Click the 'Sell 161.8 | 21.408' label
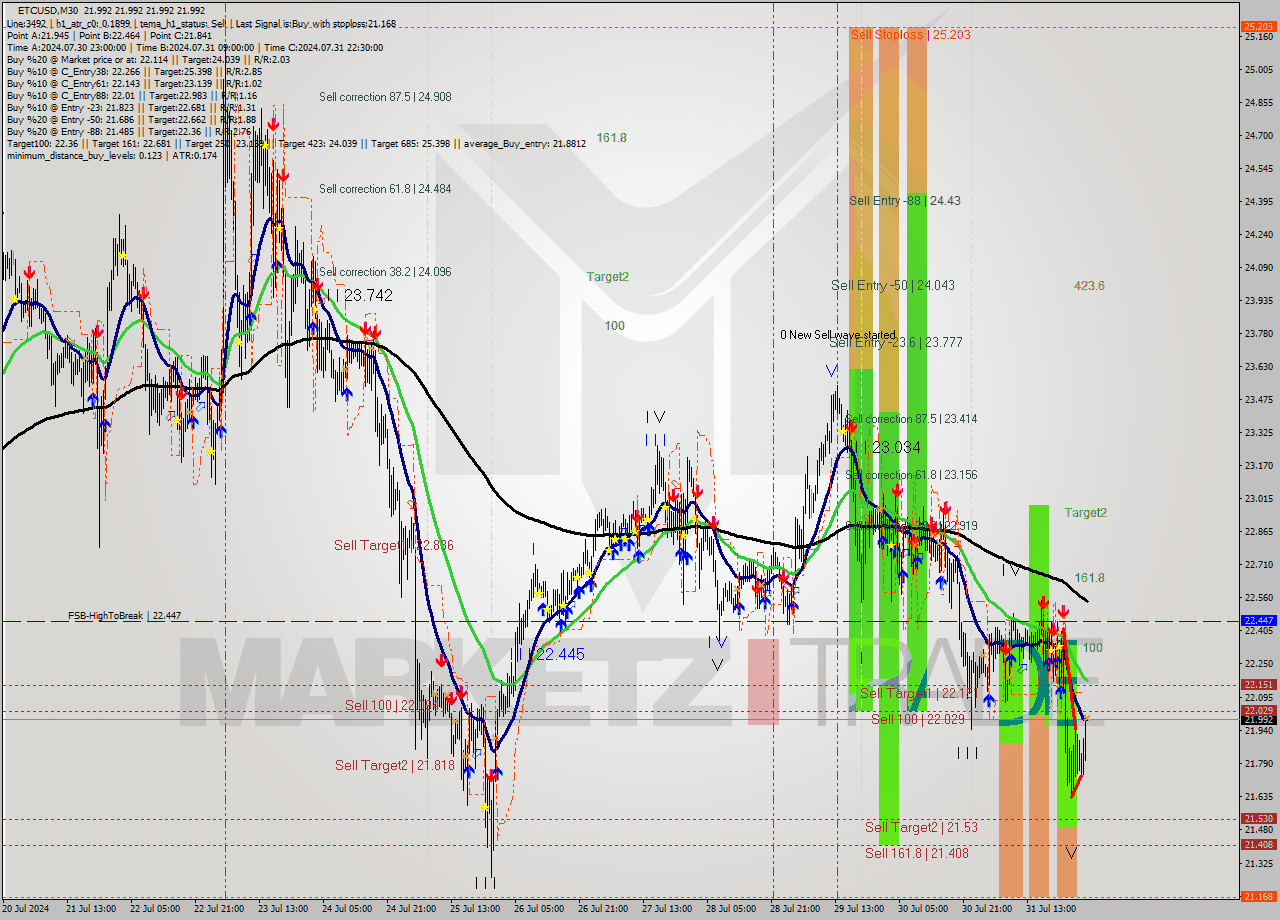 click(x=917, y=853)
